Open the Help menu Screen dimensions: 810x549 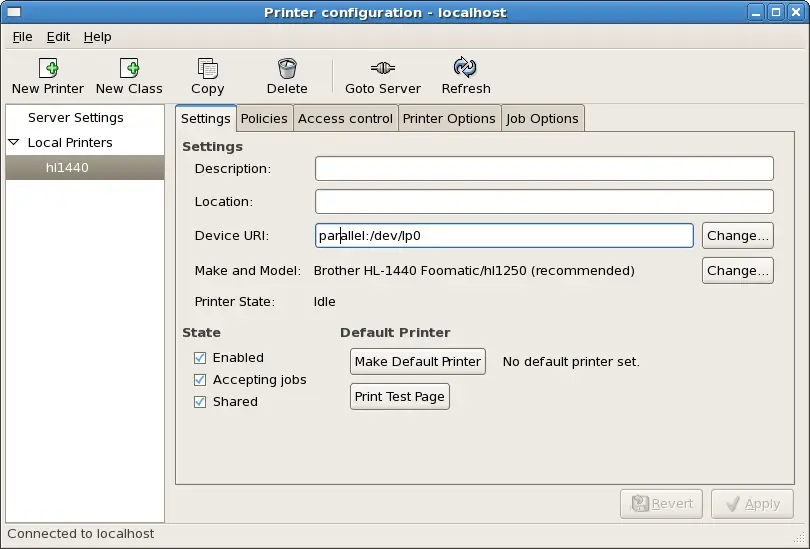tap(97, 37)
